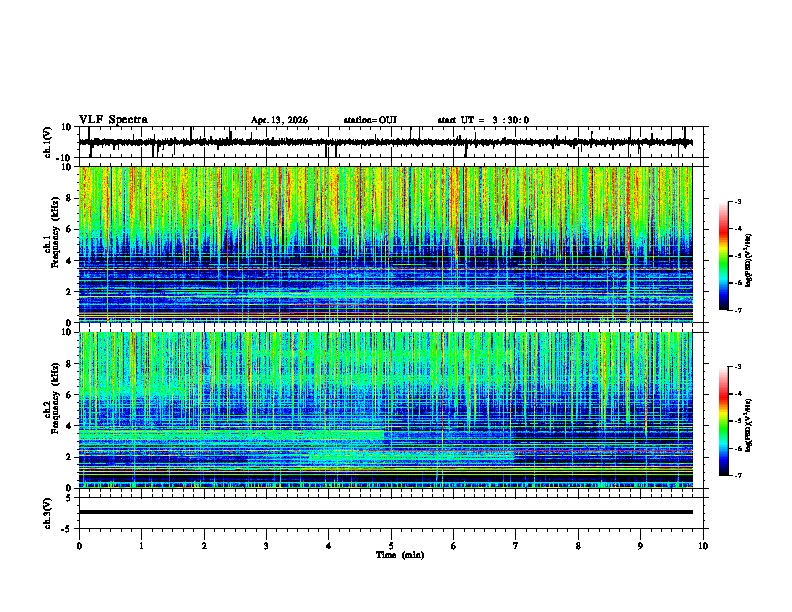The height and width of the screenshot is (612, 792).
Task: Click the "6" kHz tick on the ch.2 frequency axis
Action: 69,394
